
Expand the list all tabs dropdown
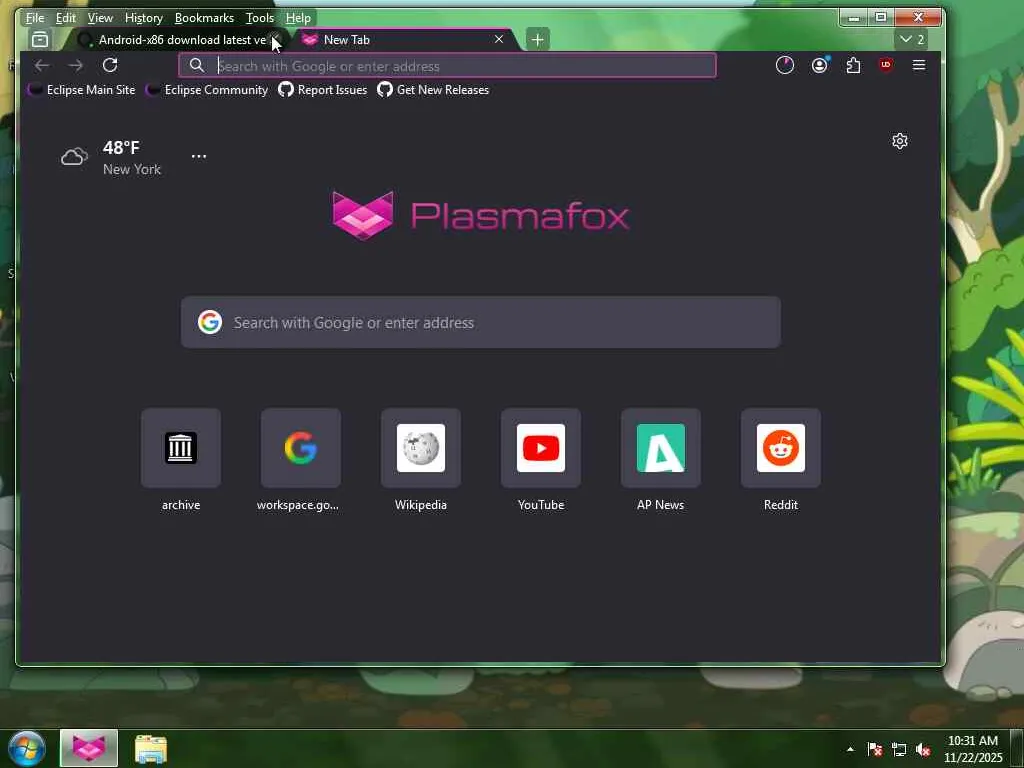click(x=912, y=40)
